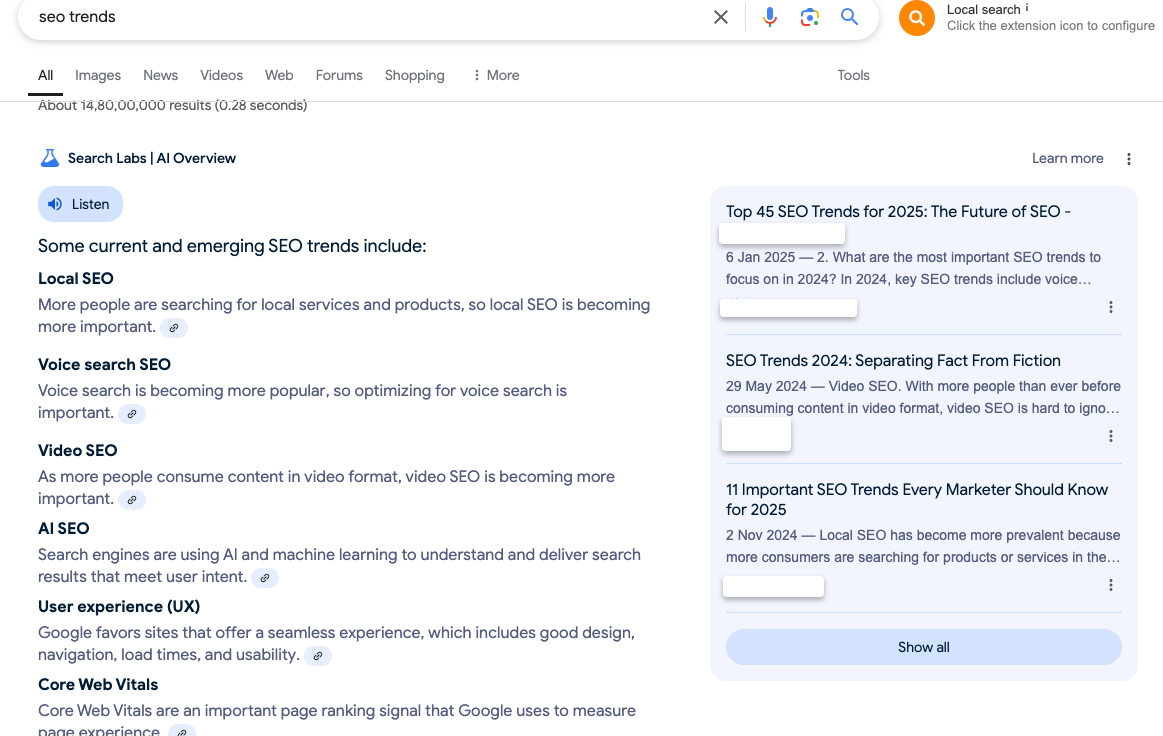
Task: Click citation icon next to Voice search SEO
Action: click(x=131, y=413)
